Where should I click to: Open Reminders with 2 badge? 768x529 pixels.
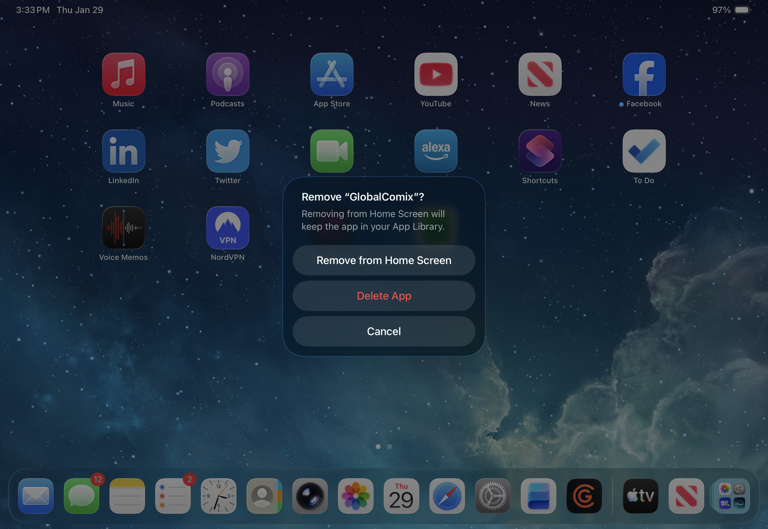coord(173,496)
